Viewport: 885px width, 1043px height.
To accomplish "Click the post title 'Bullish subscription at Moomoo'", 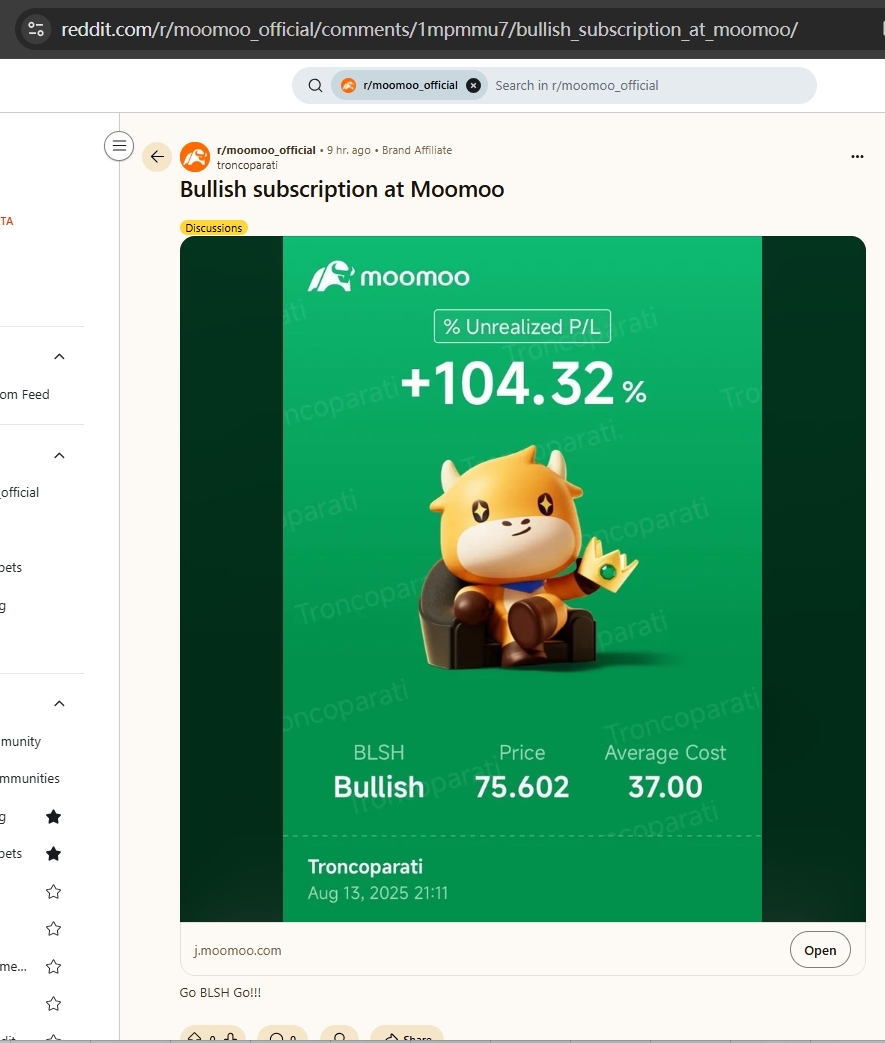I will click(x=342, y=190).
